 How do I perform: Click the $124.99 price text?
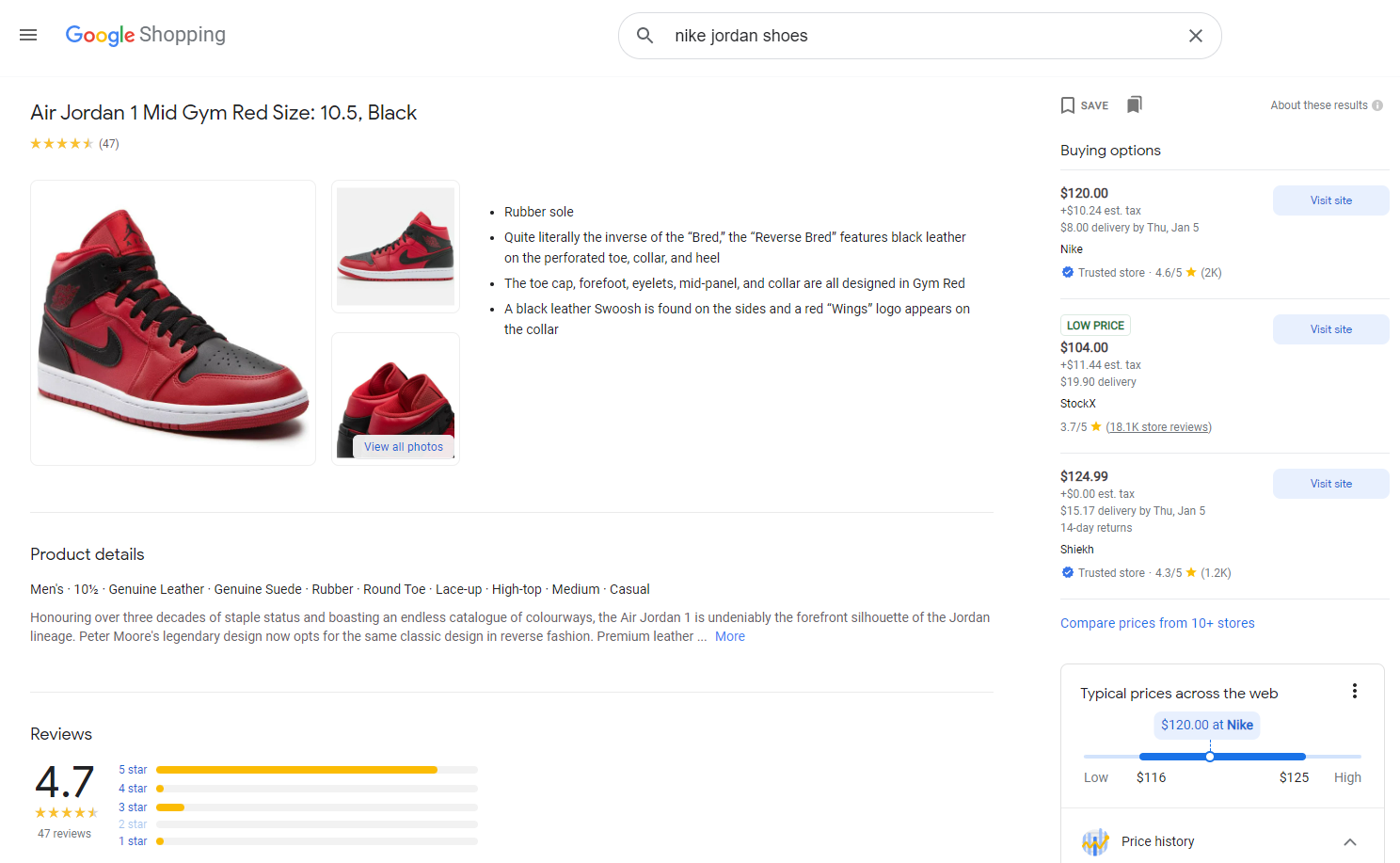pos(1084,476)
